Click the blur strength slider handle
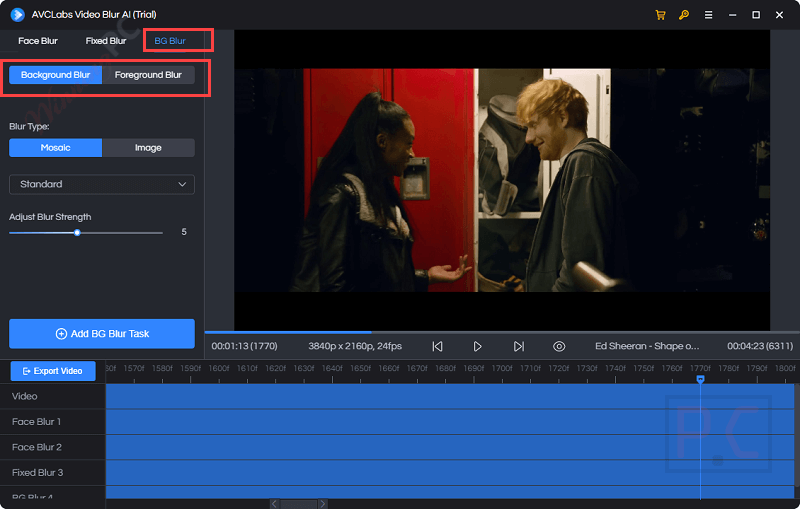 [x=77, y=233]
